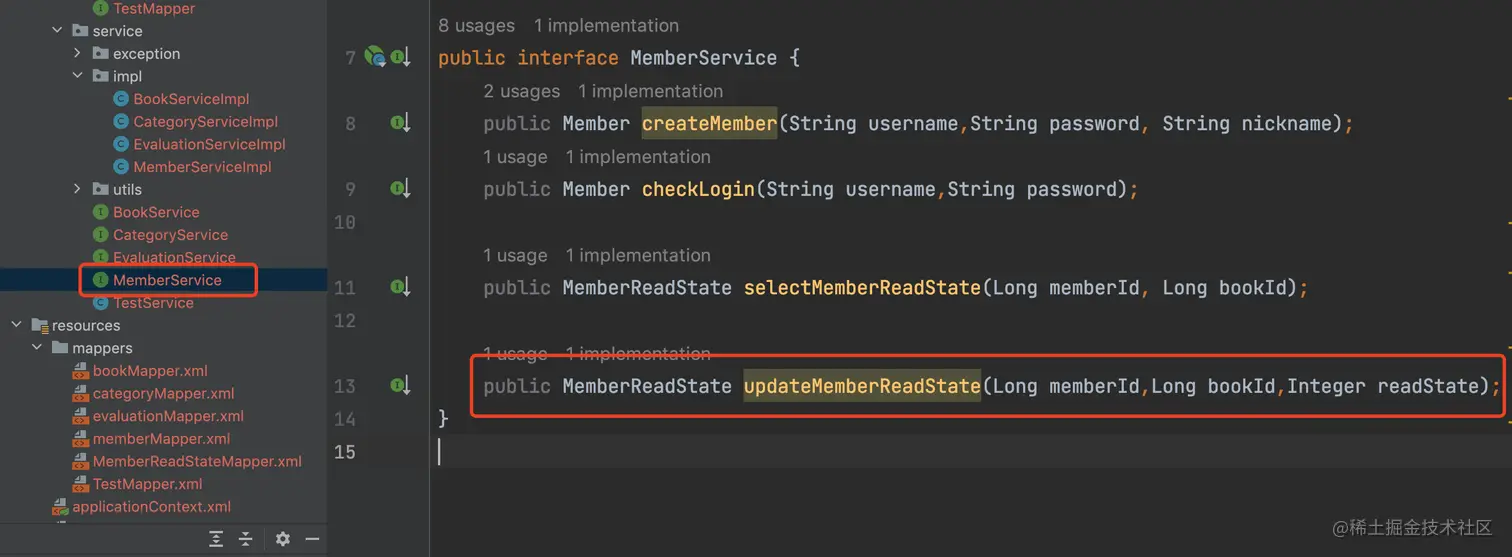1512x557 pixels.
Task: Collapse the impl folder chevron
Action: click(78, 76)
